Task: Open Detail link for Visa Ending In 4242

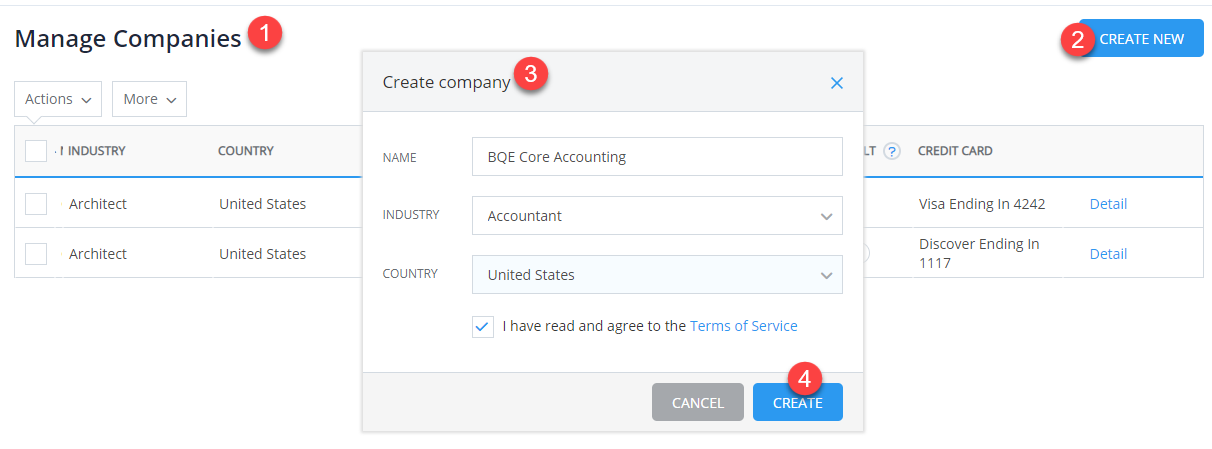Action: pos(1108,204)
